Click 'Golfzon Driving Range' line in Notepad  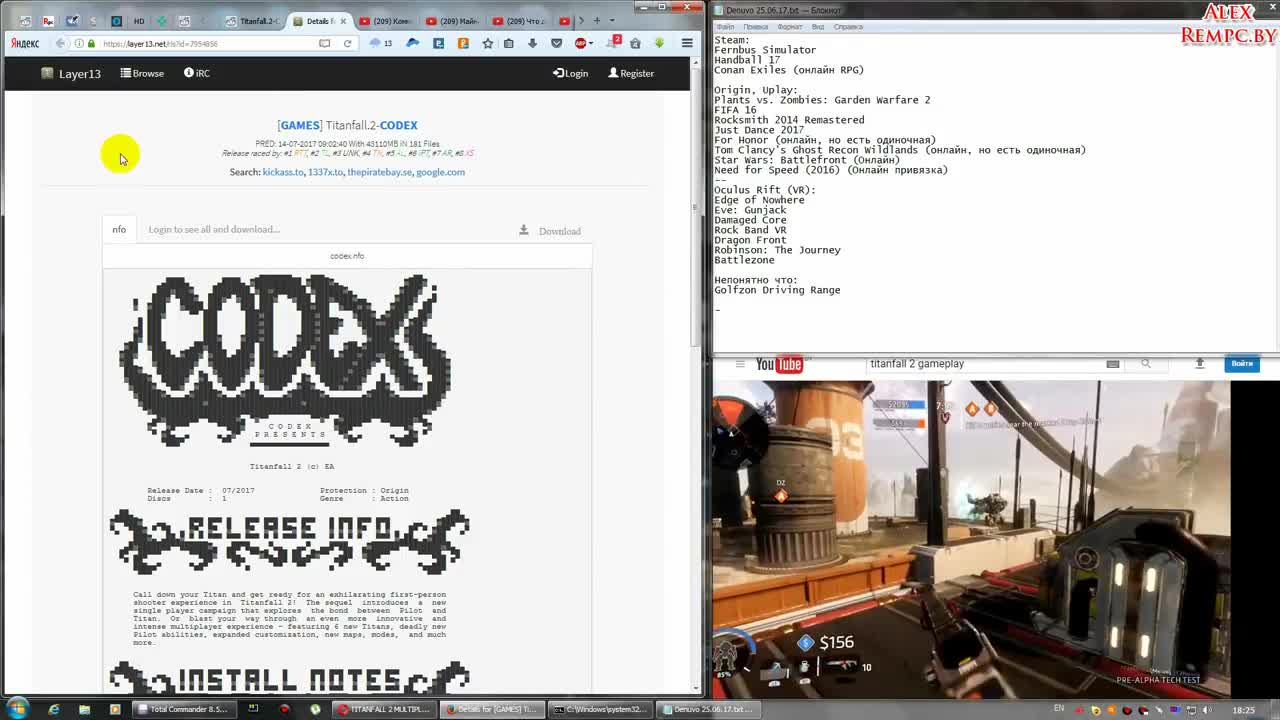tap(777, 290)
